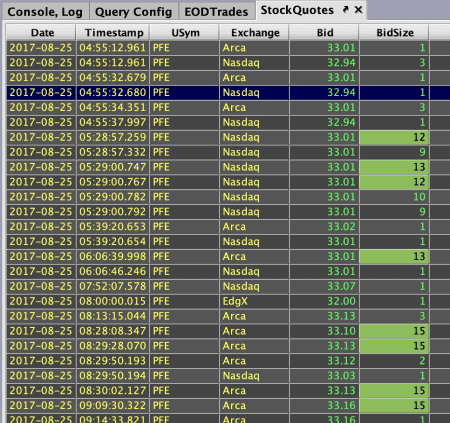Select the highlighted BidSize 13 cell at 06:06:39.998
450x423 pixels.
coord(394,257)
